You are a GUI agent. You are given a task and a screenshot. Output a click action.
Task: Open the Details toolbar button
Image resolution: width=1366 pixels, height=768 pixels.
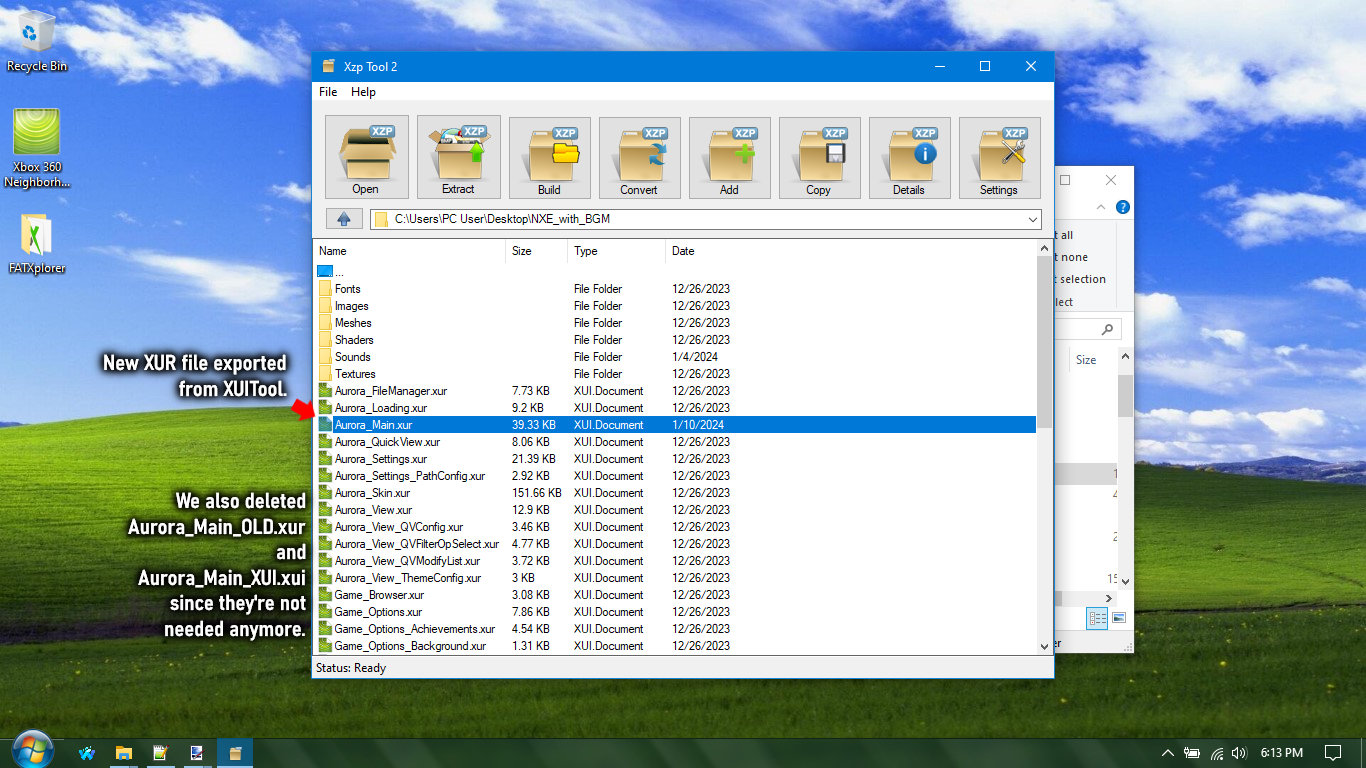[x=909, y=157]
